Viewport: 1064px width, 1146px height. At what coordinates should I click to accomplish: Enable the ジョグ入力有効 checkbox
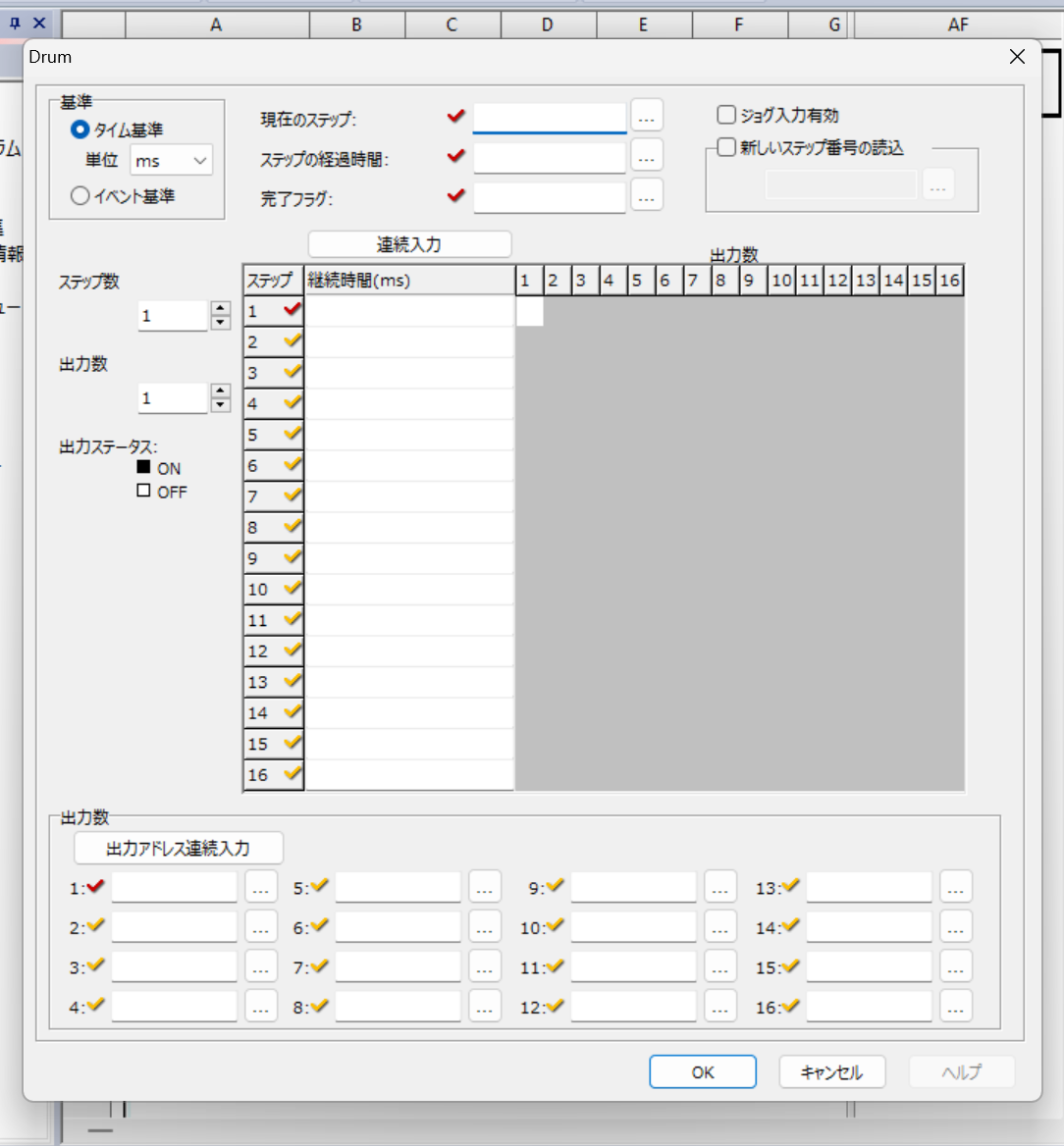pyautogui.click(x=726, y=115)
